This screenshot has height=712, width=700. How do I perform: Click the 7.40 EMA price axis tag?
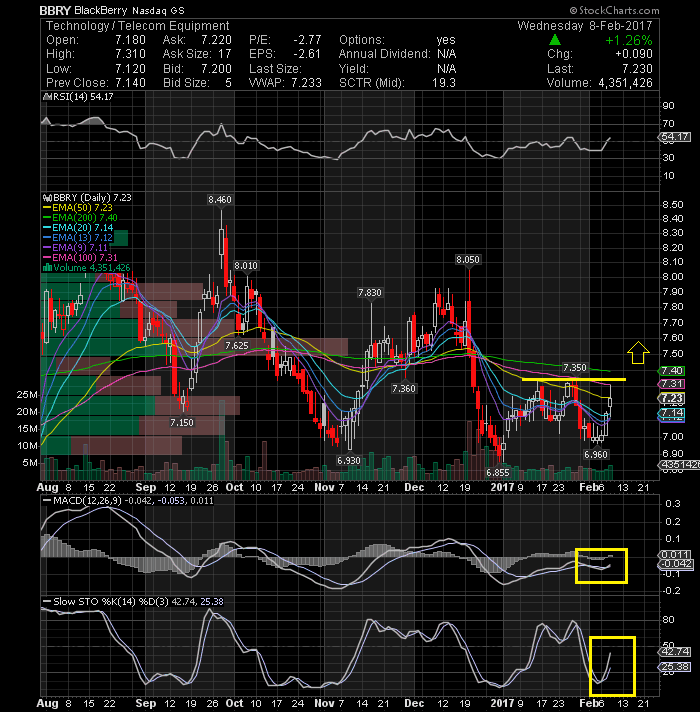click(671, 371)
